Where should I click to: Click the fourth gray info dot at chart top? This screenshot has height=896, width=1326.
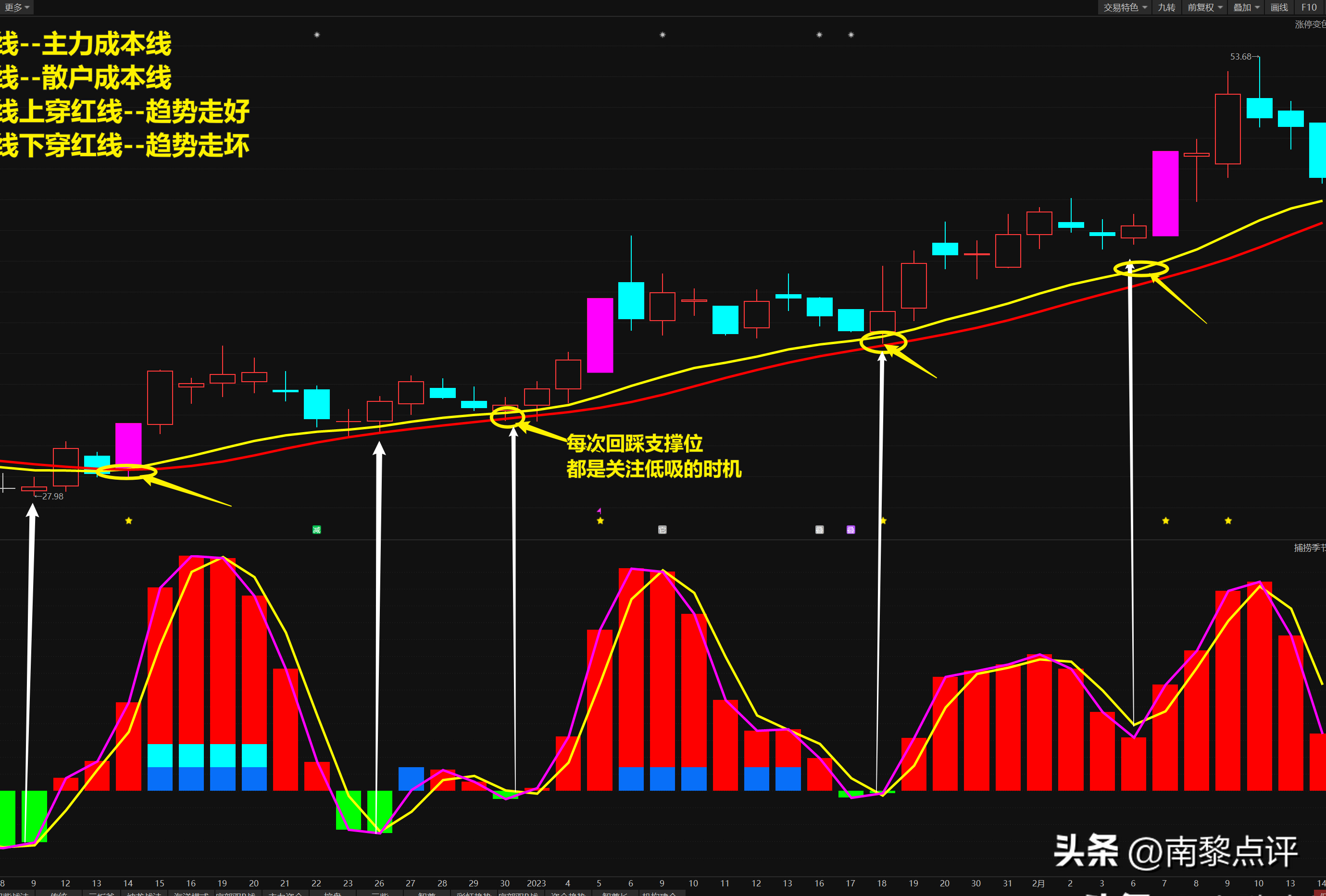pos(851,35)
